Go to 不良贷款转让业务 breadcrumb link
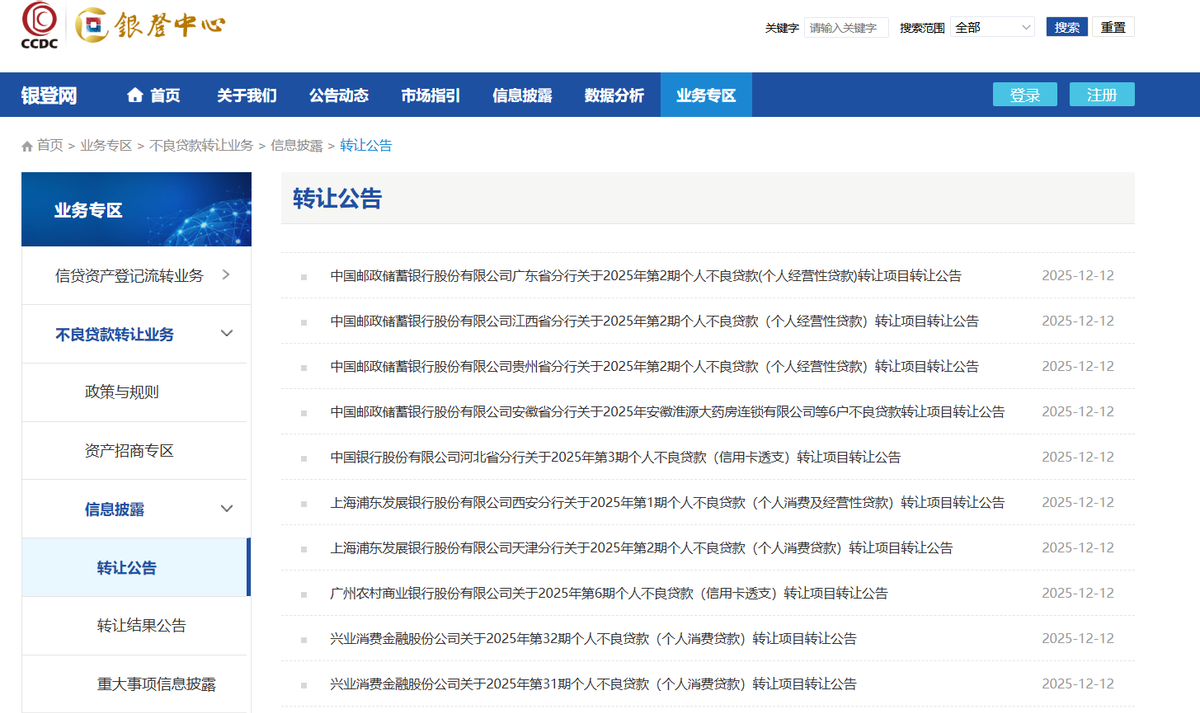Image resolution: width=1200 pixels, height=713 pixels. click(201, 146)
